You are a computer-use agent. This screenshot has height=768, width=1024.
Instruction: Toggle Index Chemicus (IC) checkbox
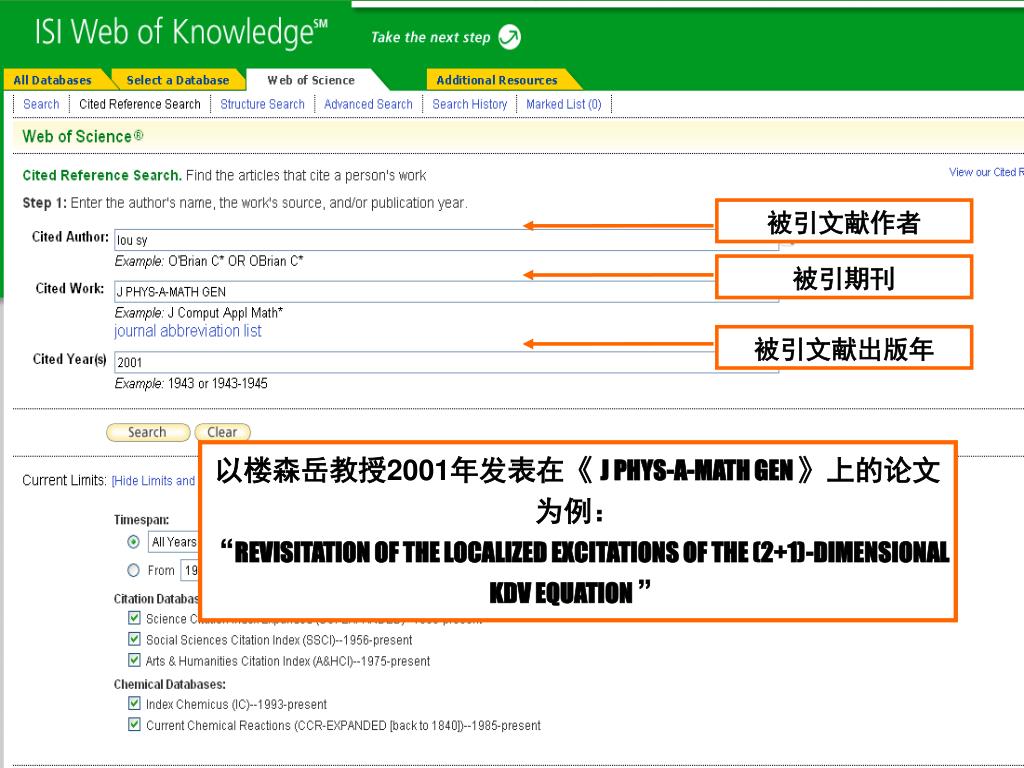click(x=134, y=703)
